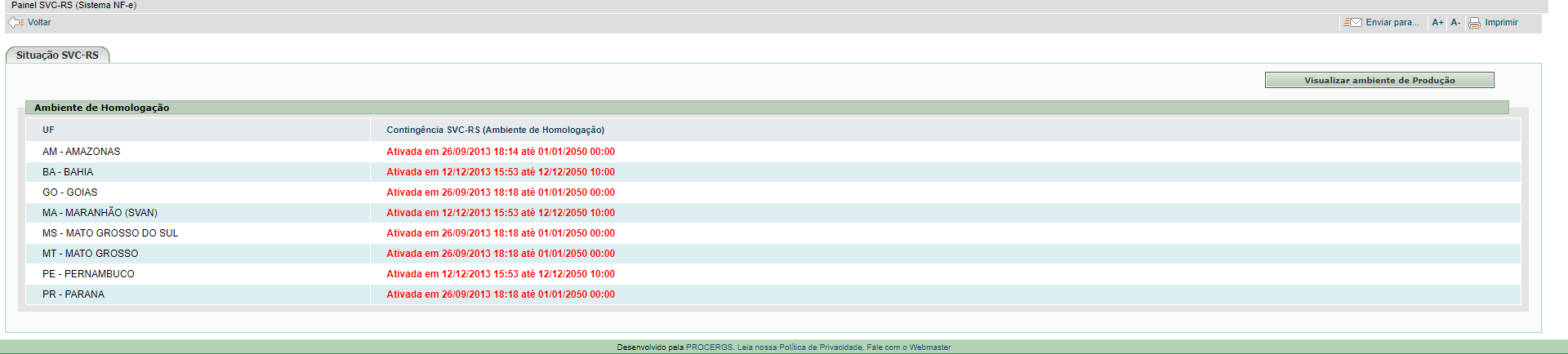Viewport: 1568px width, 354px height.
Task: Select the PE - PERNAMBUCO row
Action: [x=773, y=274]
